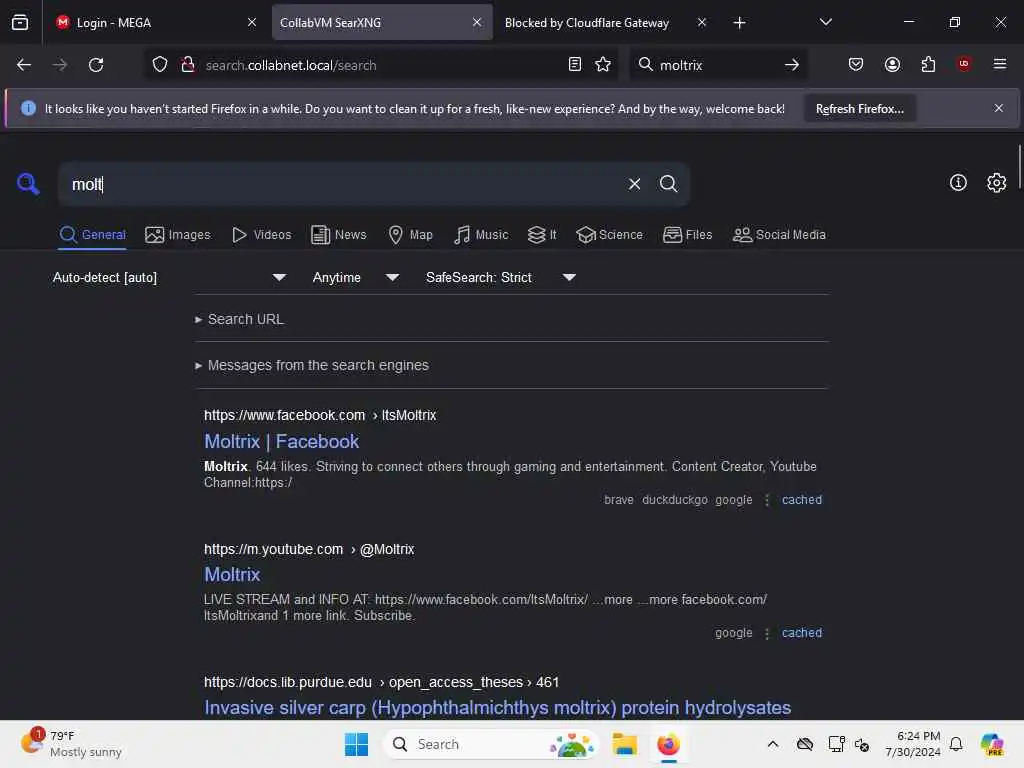Open the tracking protection shield icon

click(x=160, y=65)
